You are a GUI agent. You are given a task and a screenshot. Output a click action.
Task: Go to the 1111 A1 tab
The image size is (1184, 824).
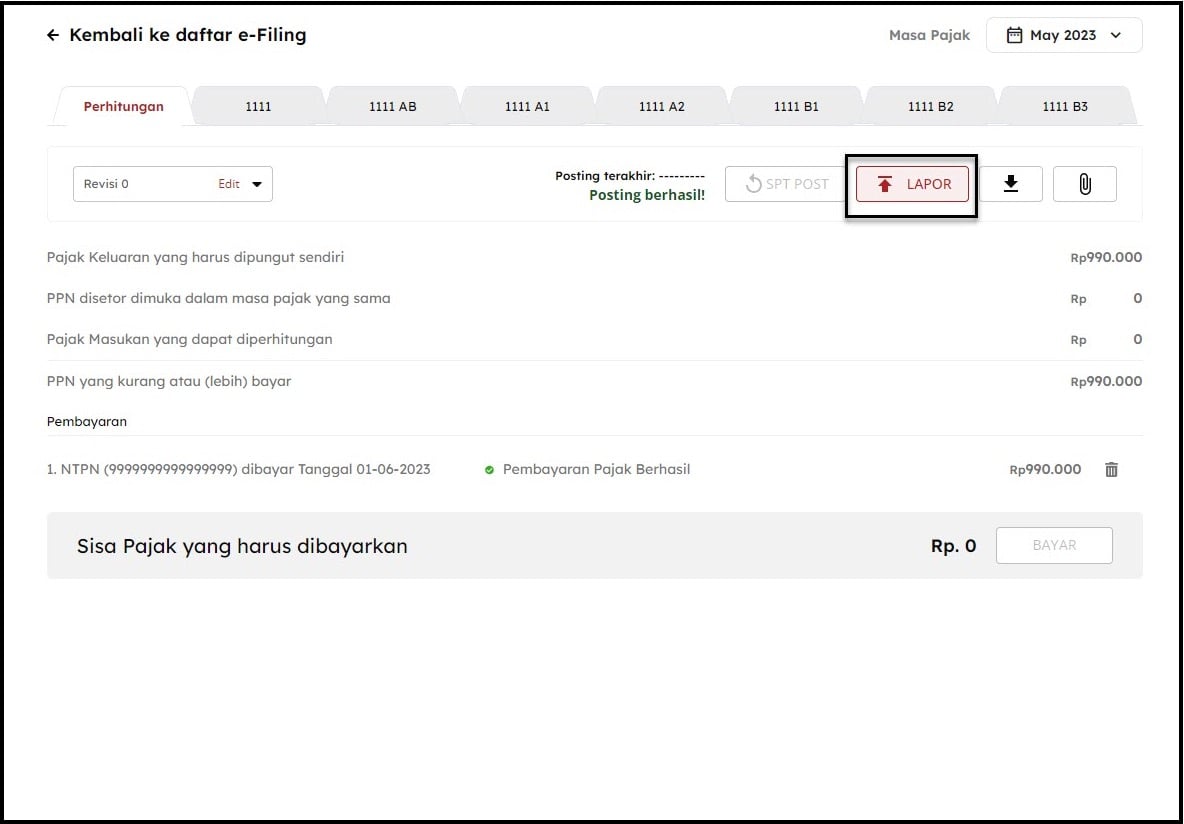pos(527,106)
